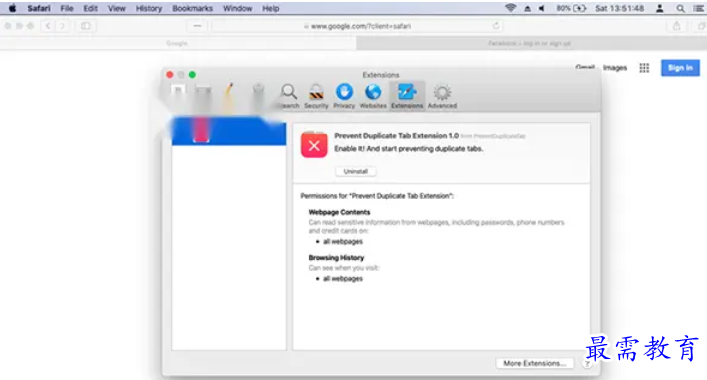Image resolution: width=707 pixels, height=380 pixels.
Task: Click the Prevent Duplicate Tab Extension 1.0 title
Action: [x=396, y=136]
